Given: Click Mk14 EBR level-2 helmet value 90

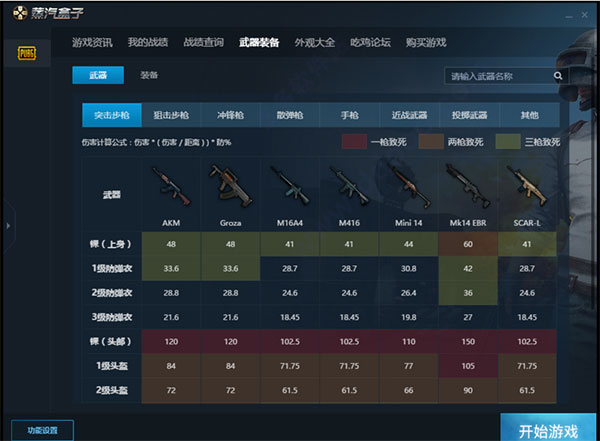Looking at the screenshot, I should (x=468, y=390).
